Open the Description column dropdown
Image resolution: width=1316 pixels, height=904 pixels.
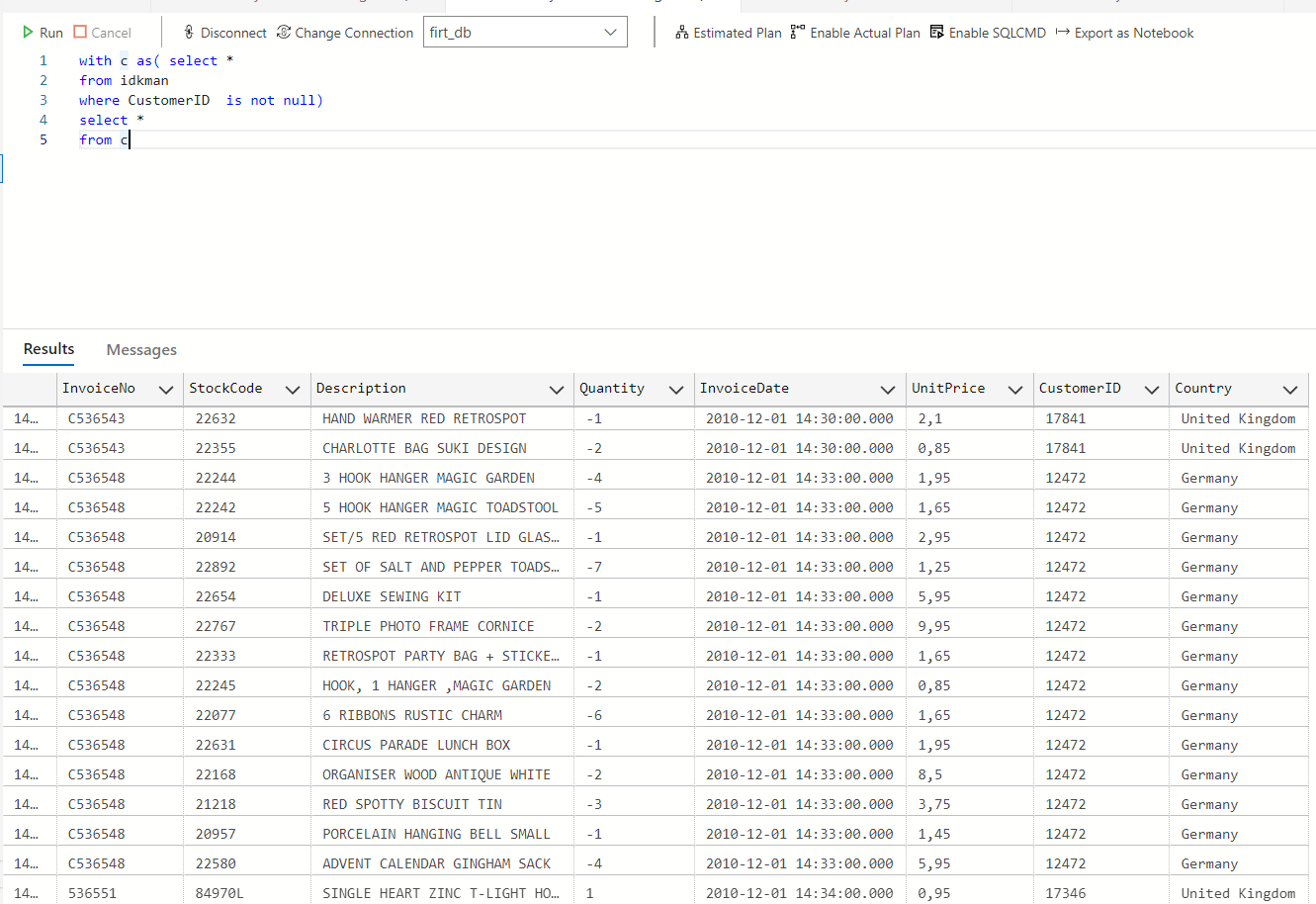pos(557,389)
